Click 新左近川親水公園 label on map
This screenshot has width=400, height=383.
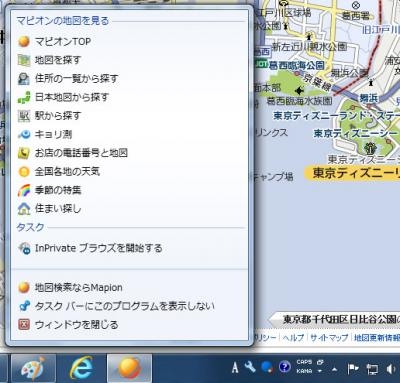click(x=310, y=47)
